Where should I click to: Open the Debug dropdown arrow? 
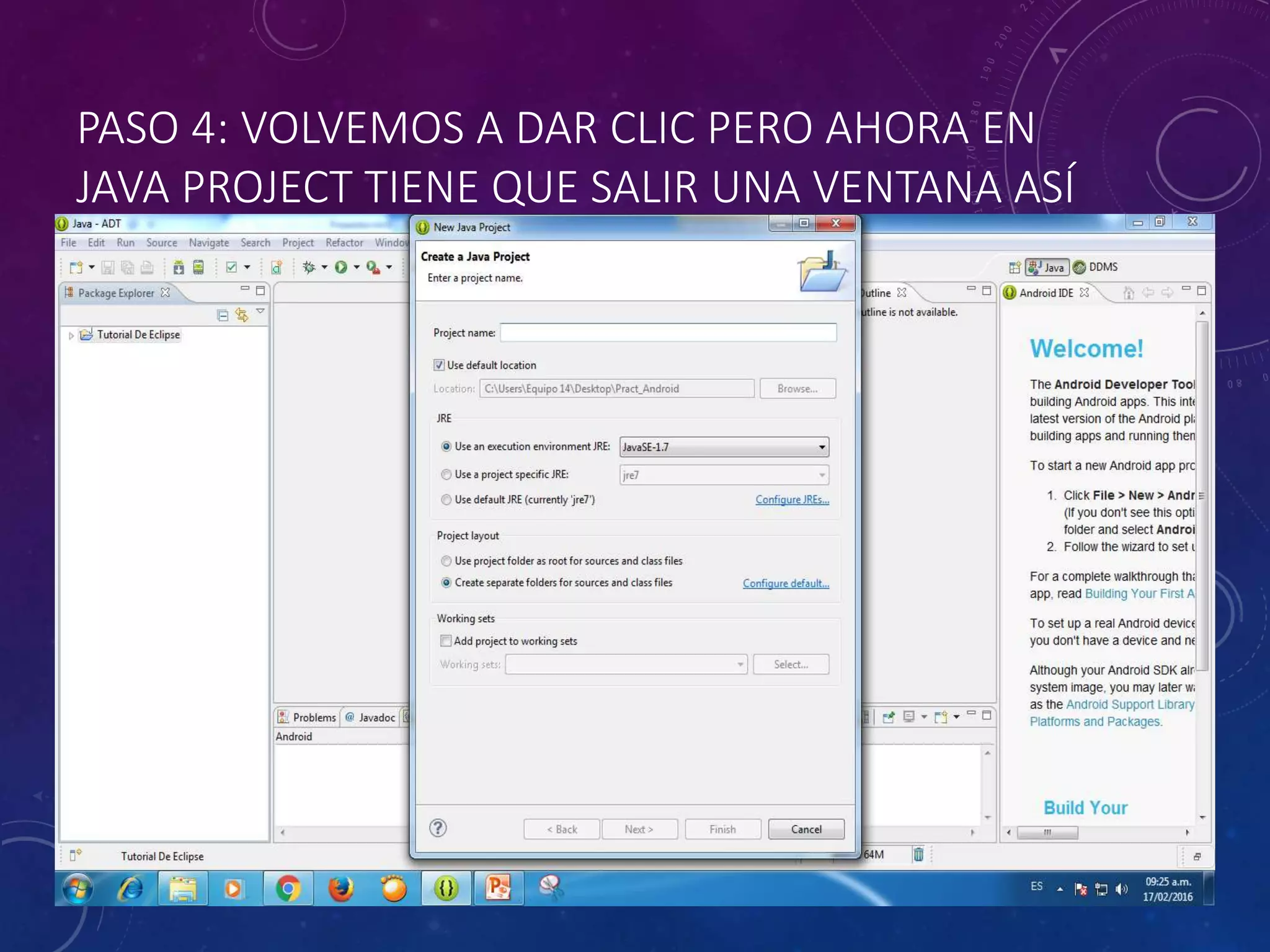click(324, 267)
